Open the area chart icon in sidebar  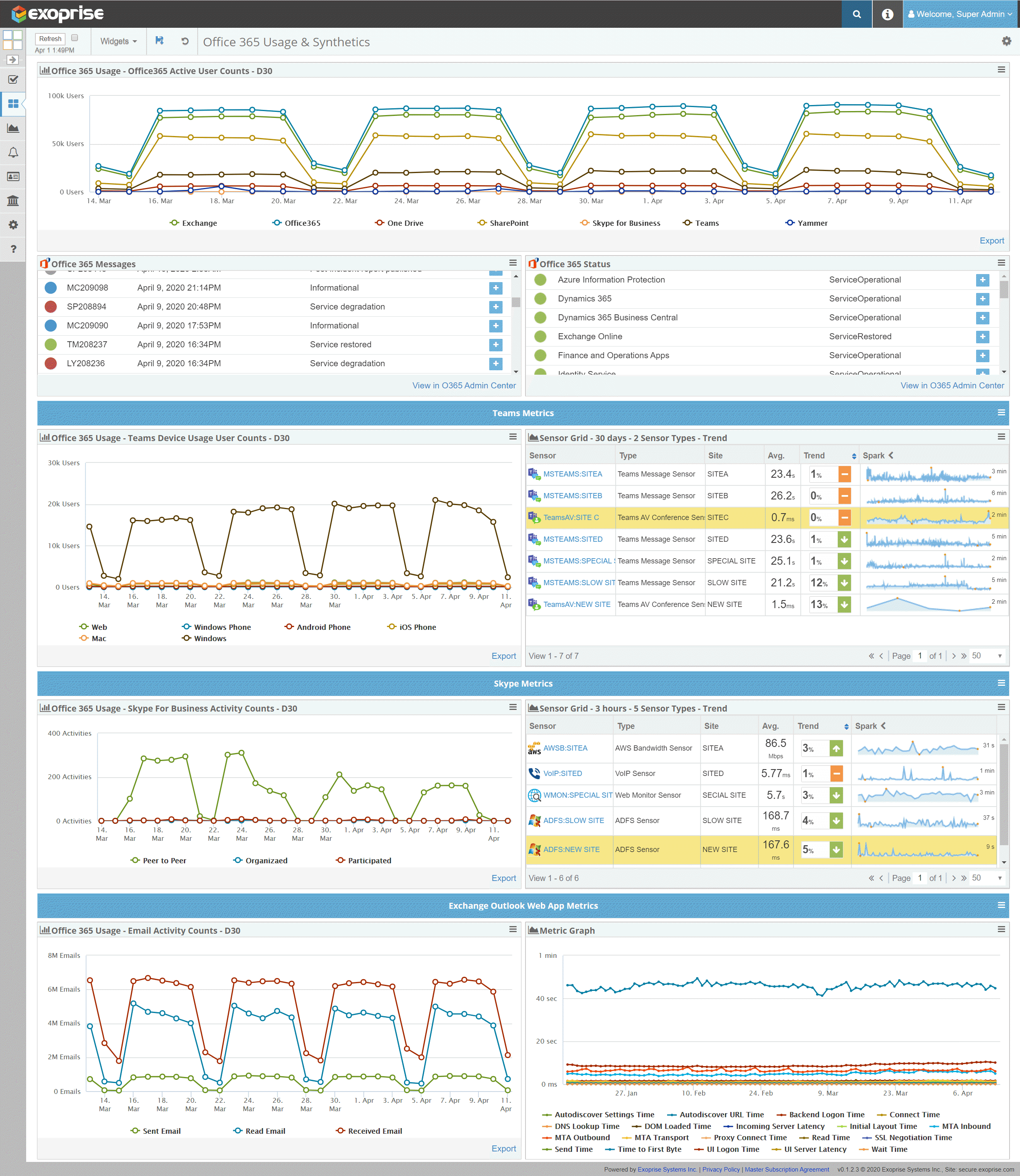point(13,128)
